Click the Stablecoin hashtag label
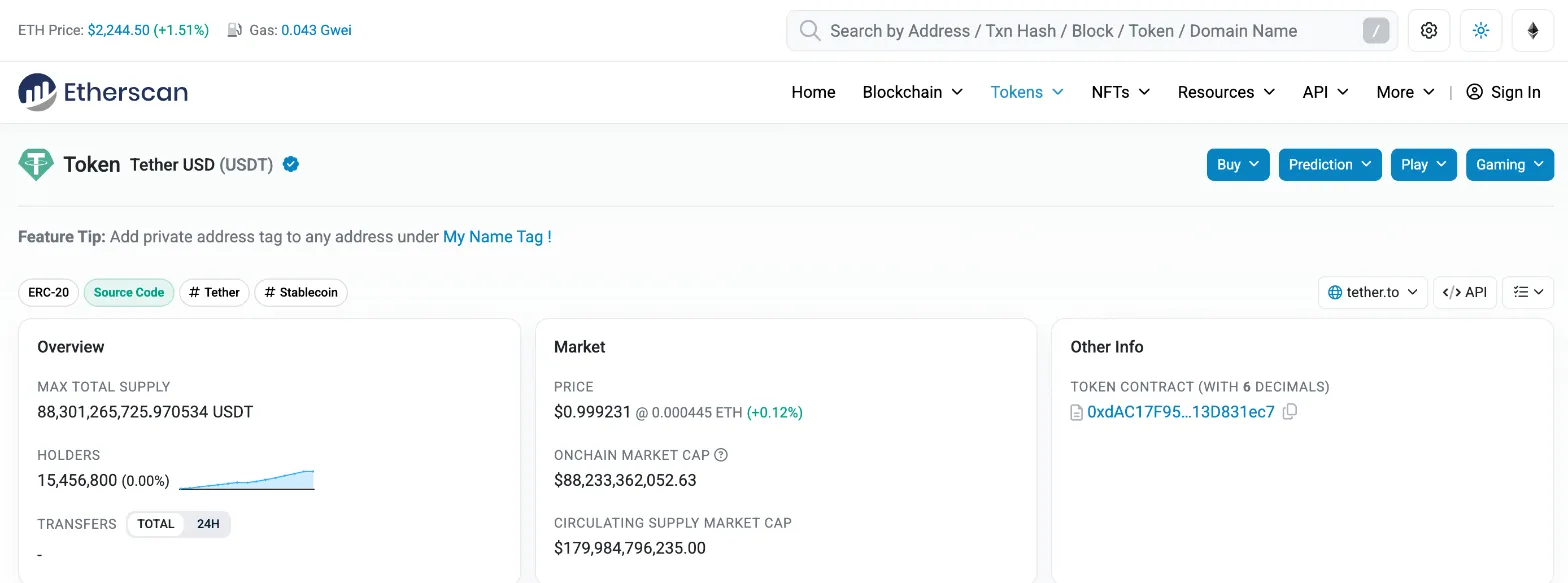 [301, 292]
